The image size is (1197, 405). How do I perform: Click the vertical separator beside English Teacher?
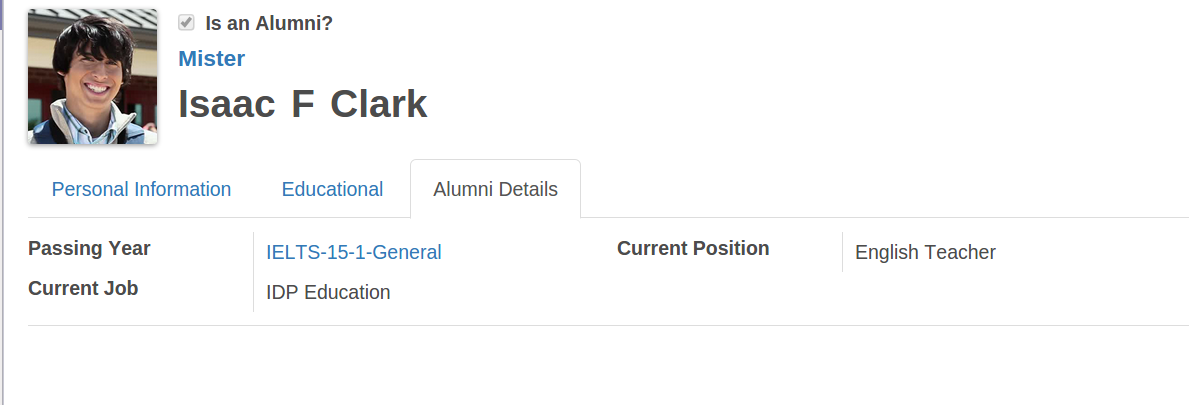point(843,252)
